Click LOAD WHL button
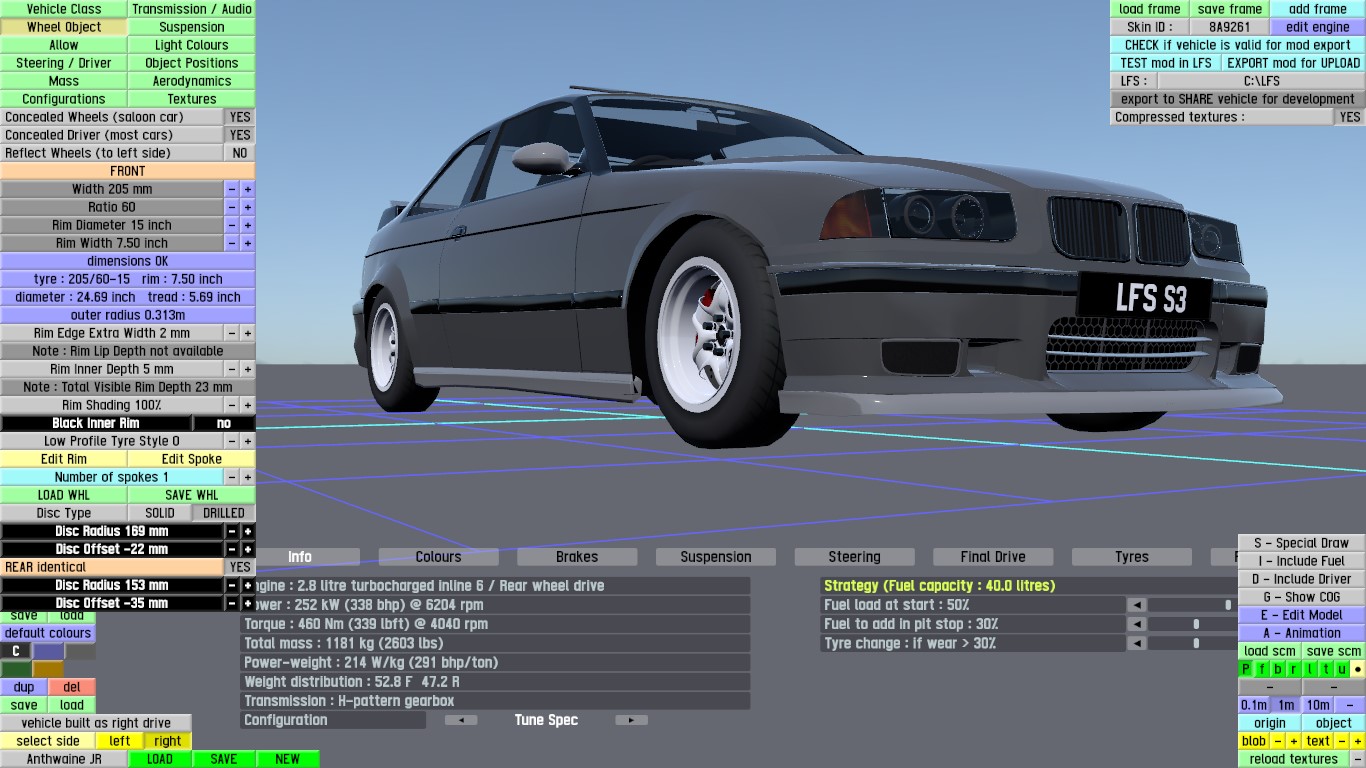The width and height of the screenshot is (1366, 768). 64,495
